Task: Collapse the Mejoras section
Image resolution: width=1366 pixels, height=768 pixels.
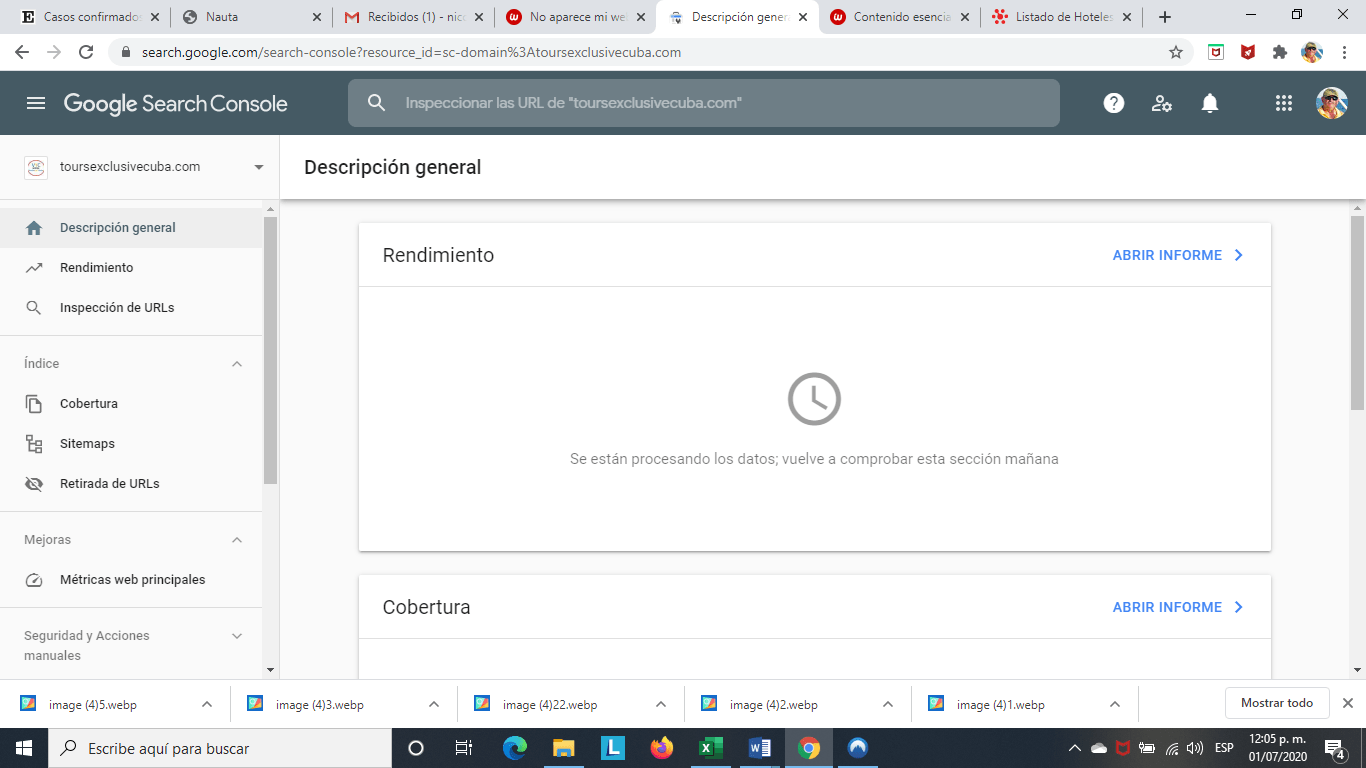Action: (x=237, y=540)
